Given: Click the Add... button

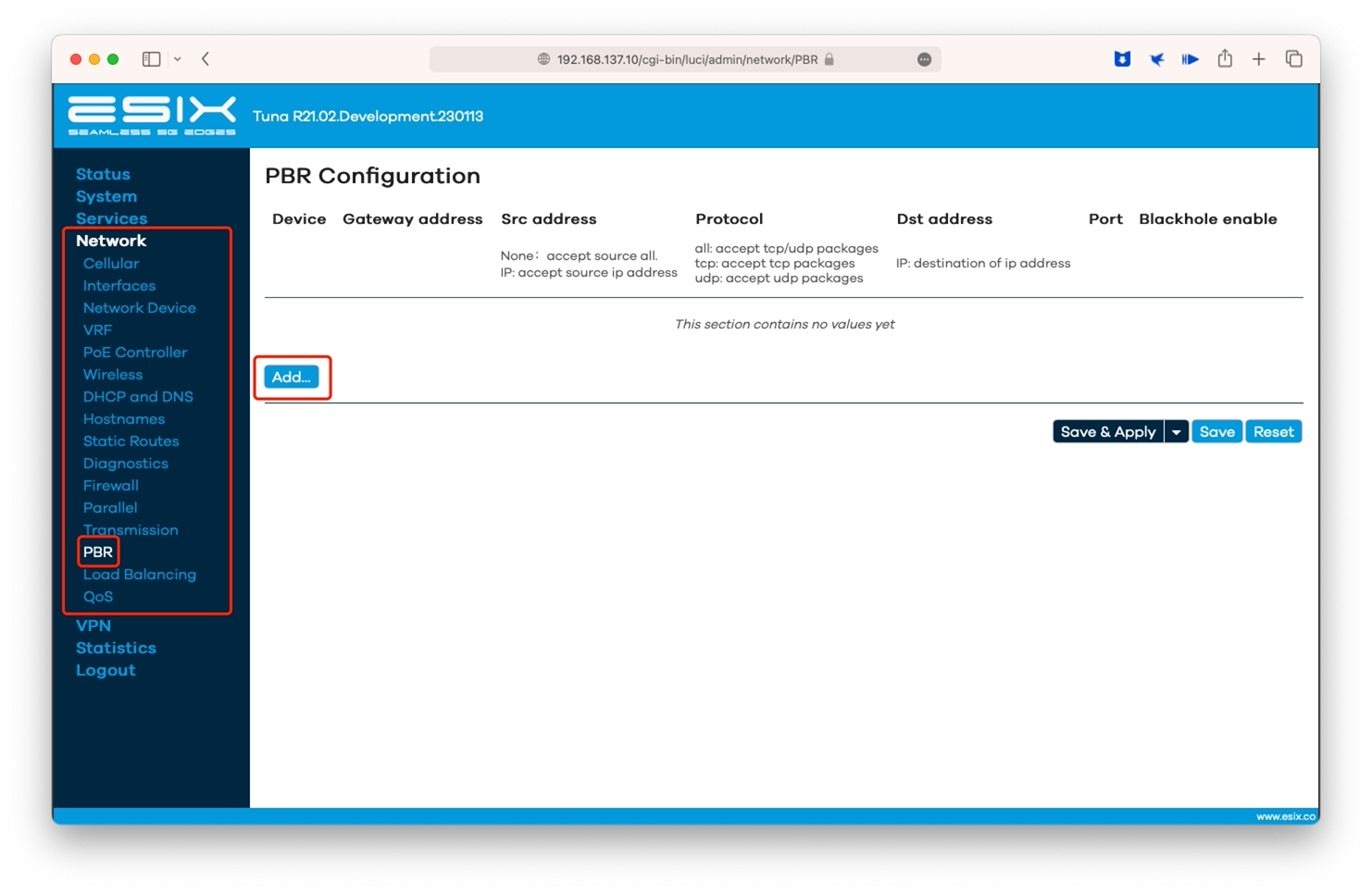Looking at the screenshot, I should 292,377.
